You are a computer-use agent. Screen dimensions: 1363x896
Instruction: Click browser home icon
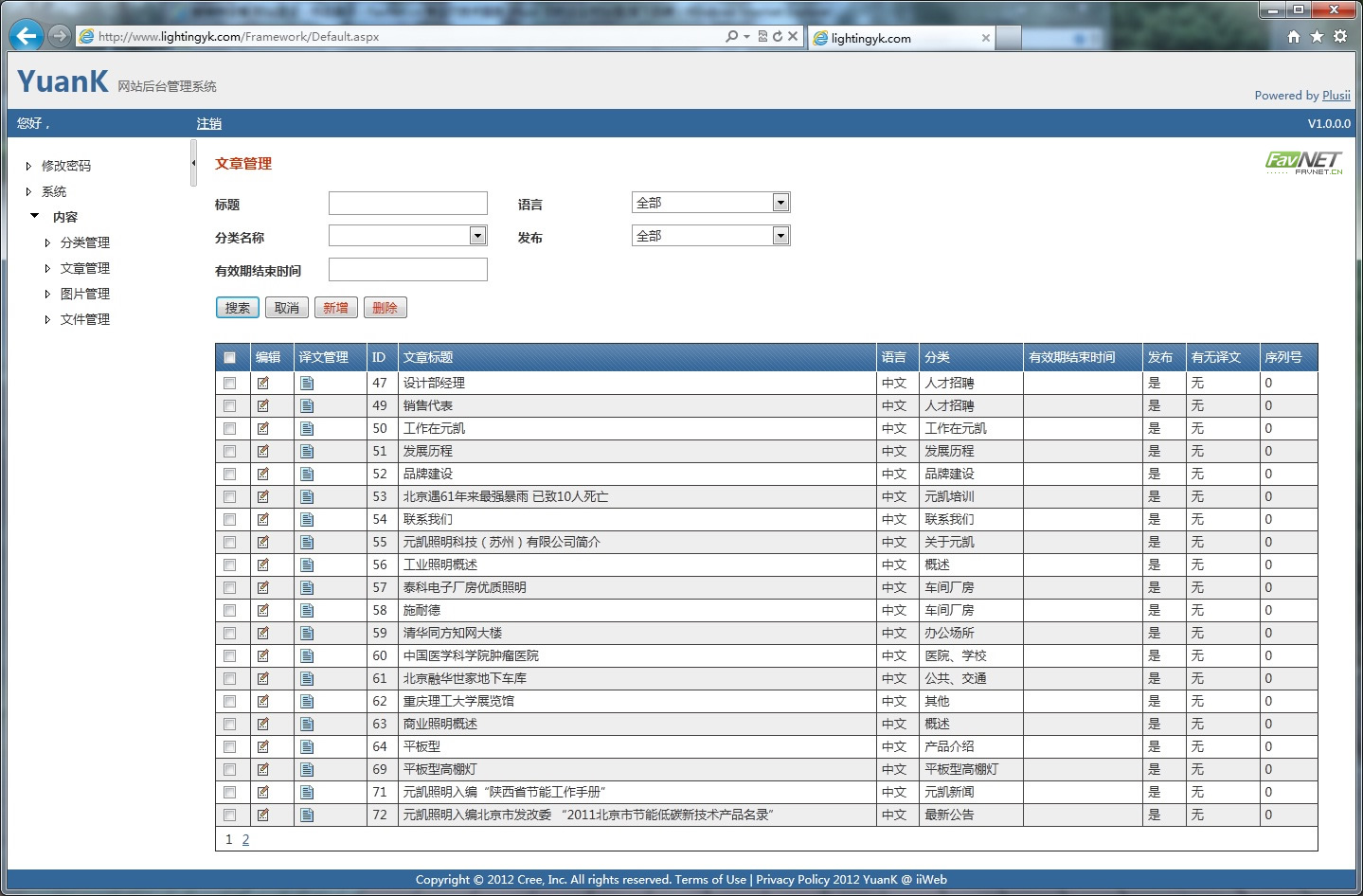1294,36
